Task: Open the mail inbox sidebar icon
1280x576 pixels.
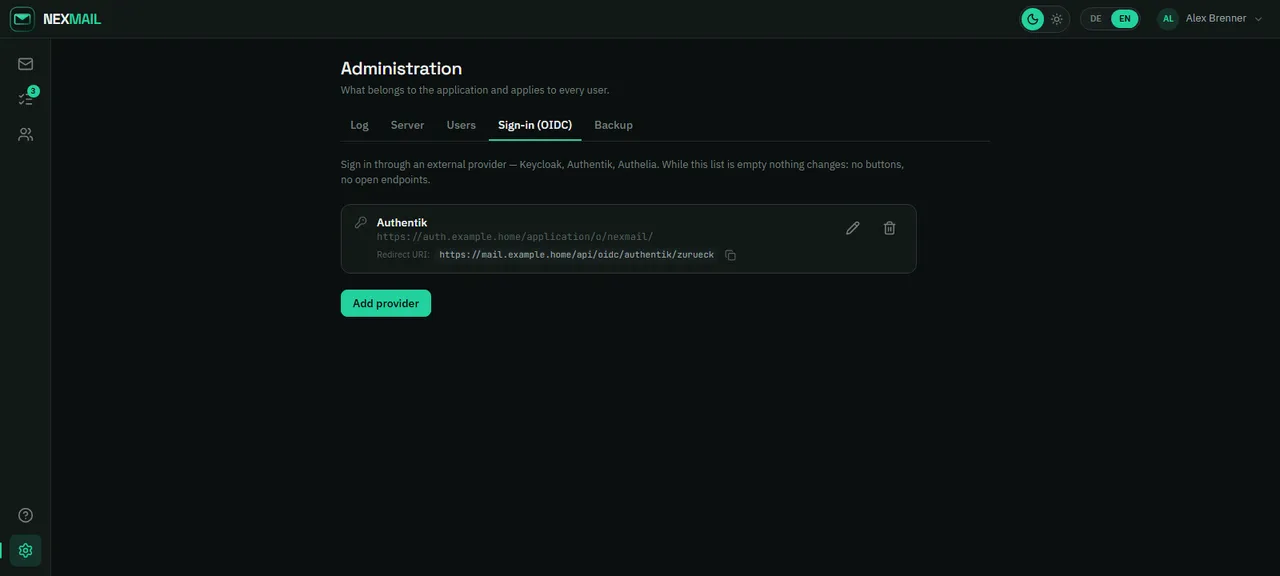Action: point(26,64)
